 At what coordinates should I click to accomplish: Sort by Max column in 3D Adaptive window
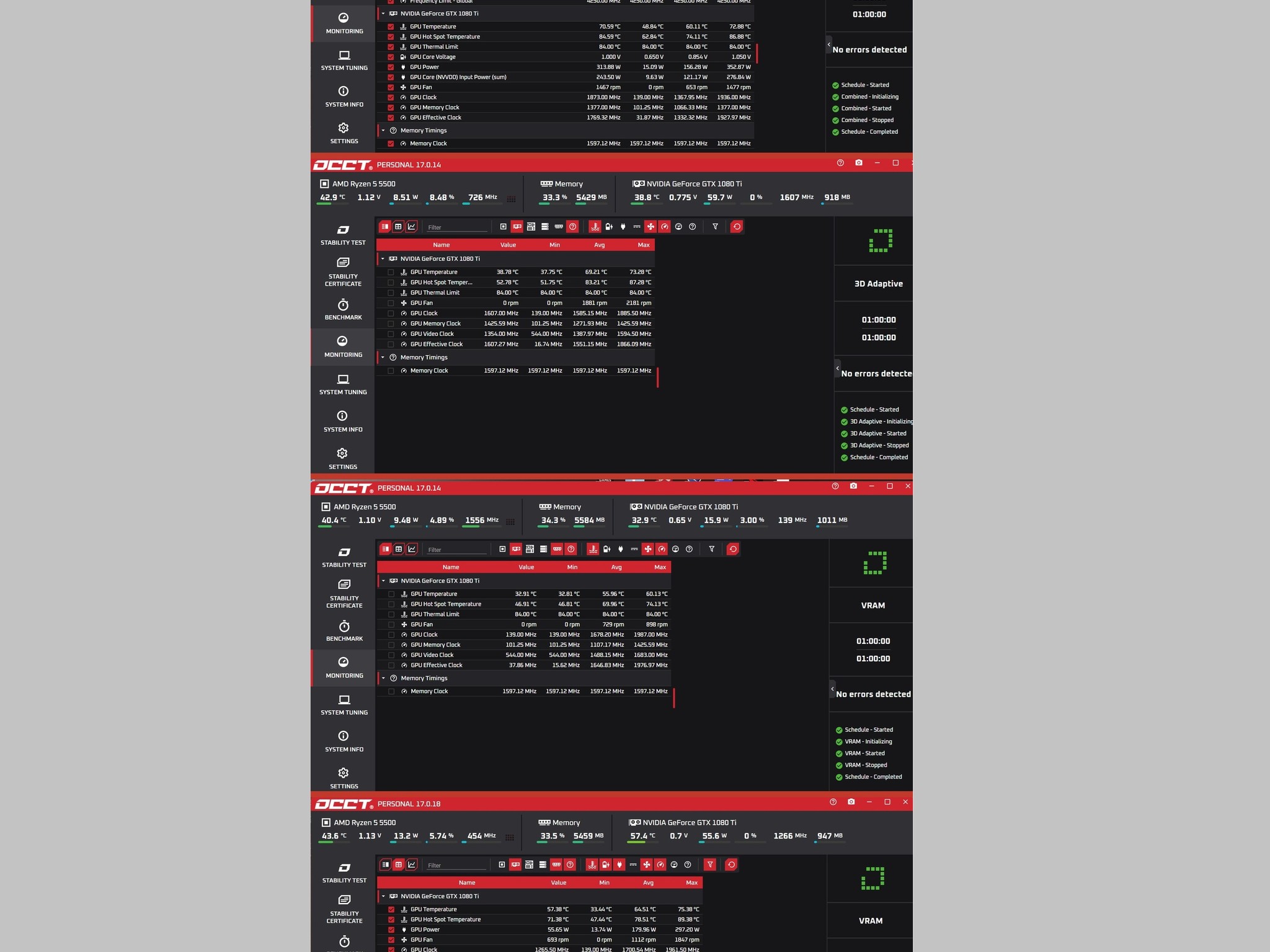644,245
